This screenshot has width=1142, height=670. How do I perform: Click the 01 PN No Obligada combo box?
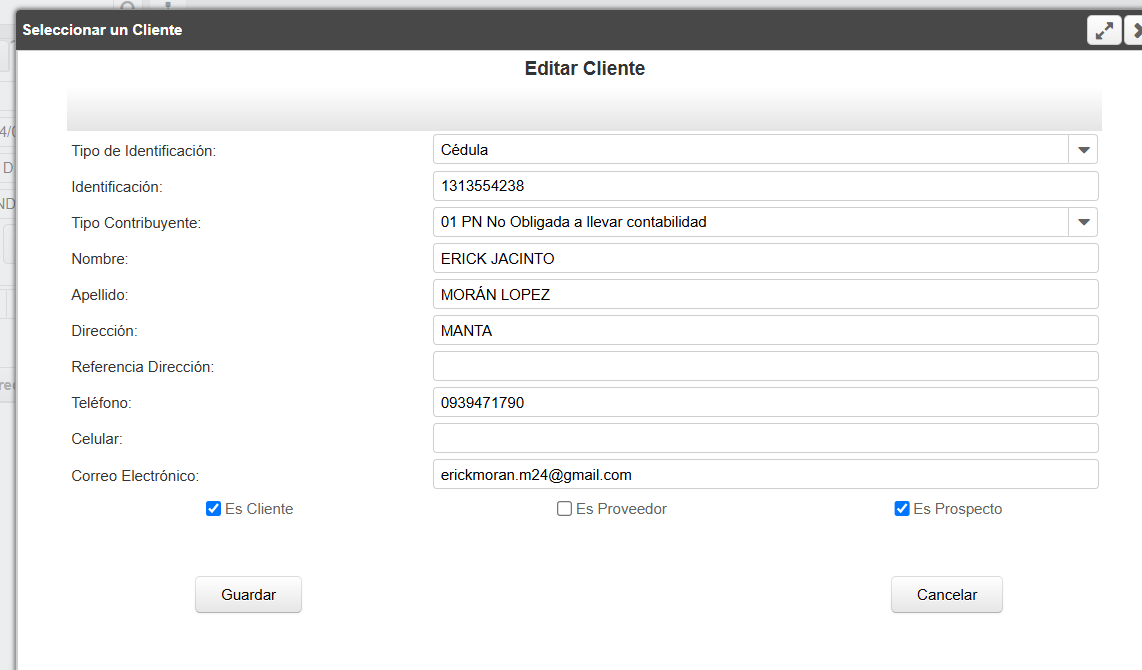[x=750, y=222]
